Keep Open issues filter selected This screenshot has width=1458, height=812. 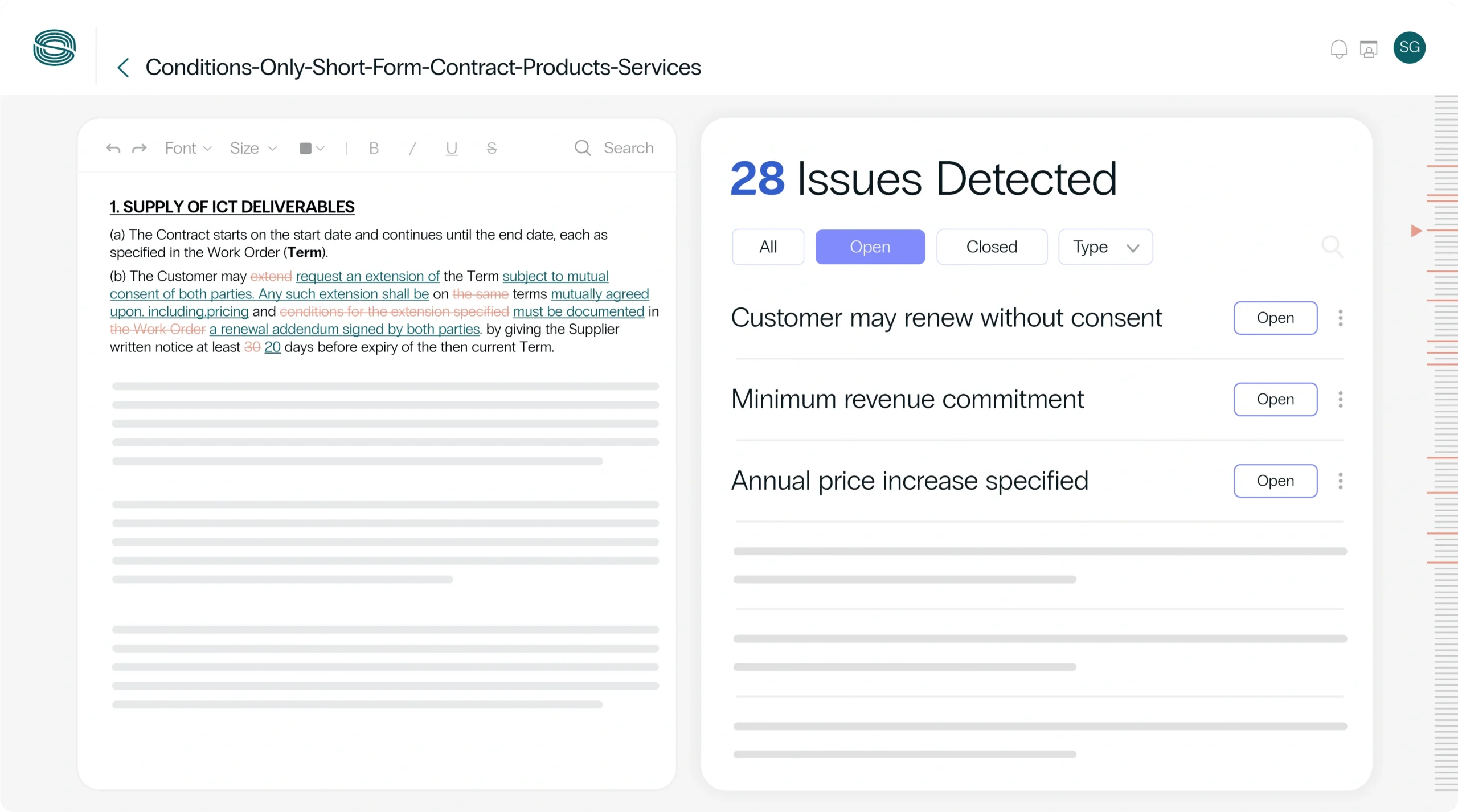pyautogui.click(x=870, y=247)
